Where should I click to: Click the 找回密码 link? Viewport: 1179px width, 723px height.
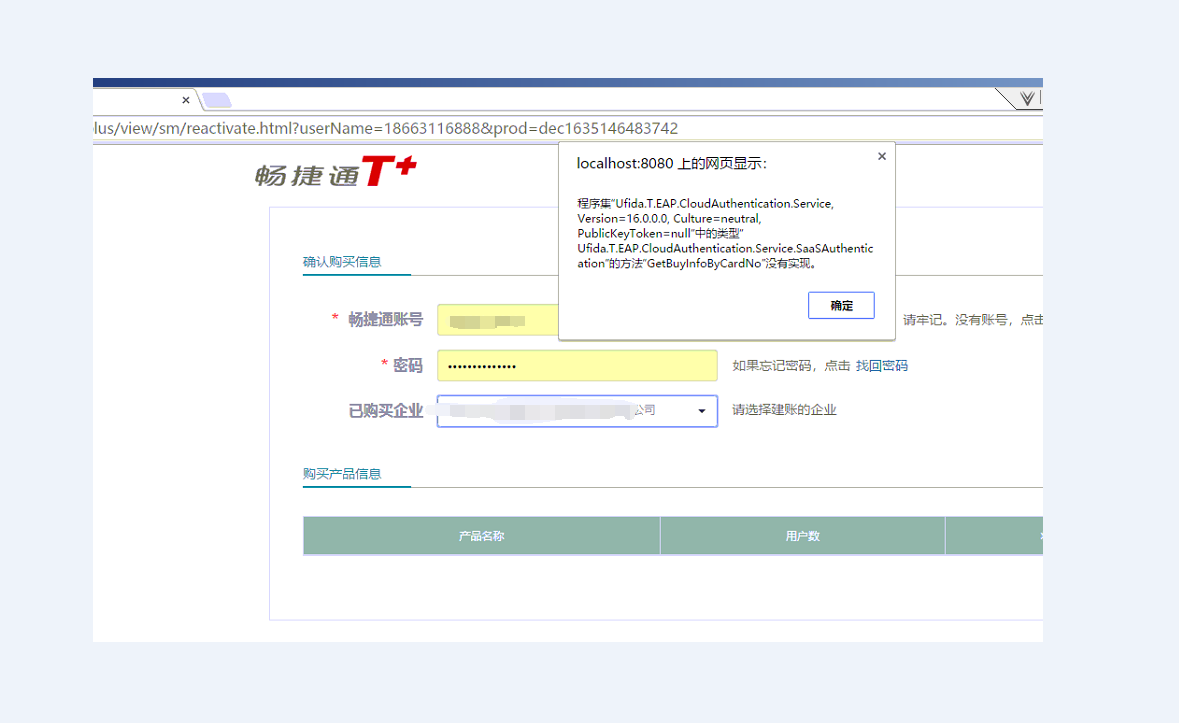coord(881,365)
